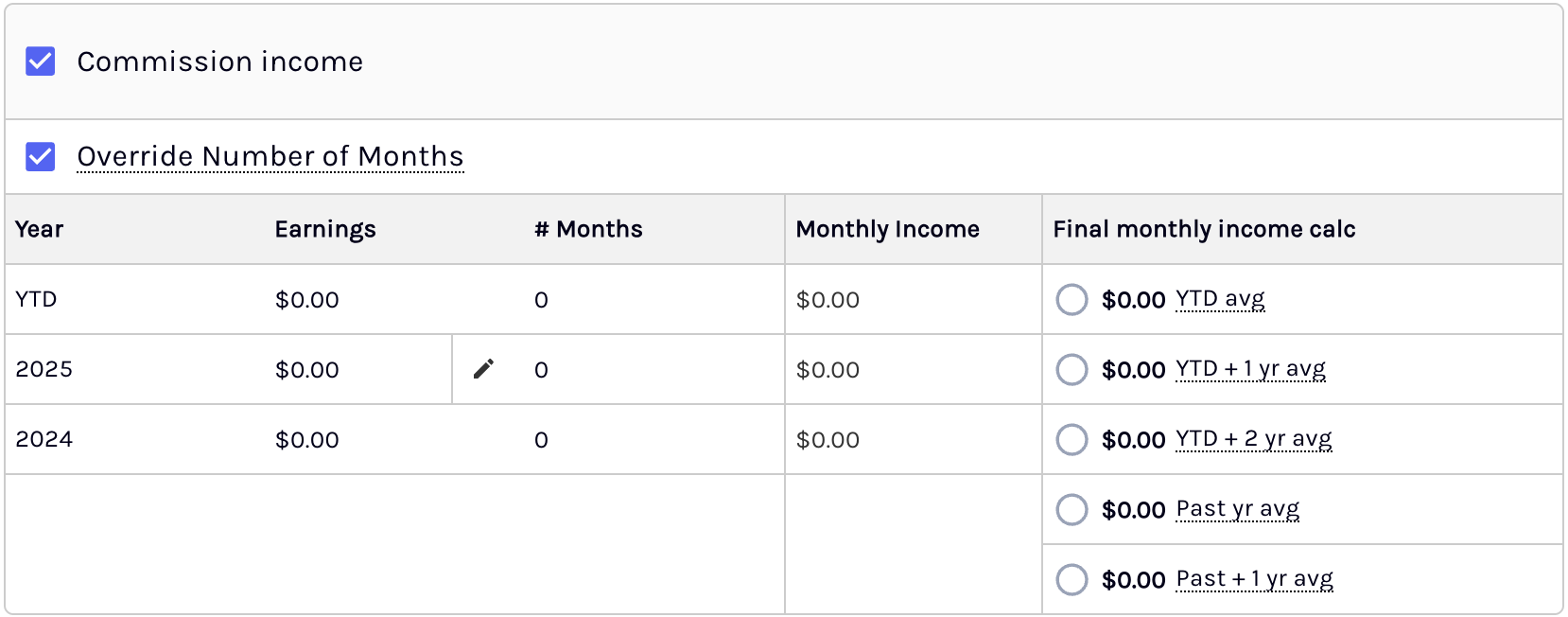The image size is (1568, 617).
Task: Toggle Override Number of Months checkbox
Action: pos(40,156)
